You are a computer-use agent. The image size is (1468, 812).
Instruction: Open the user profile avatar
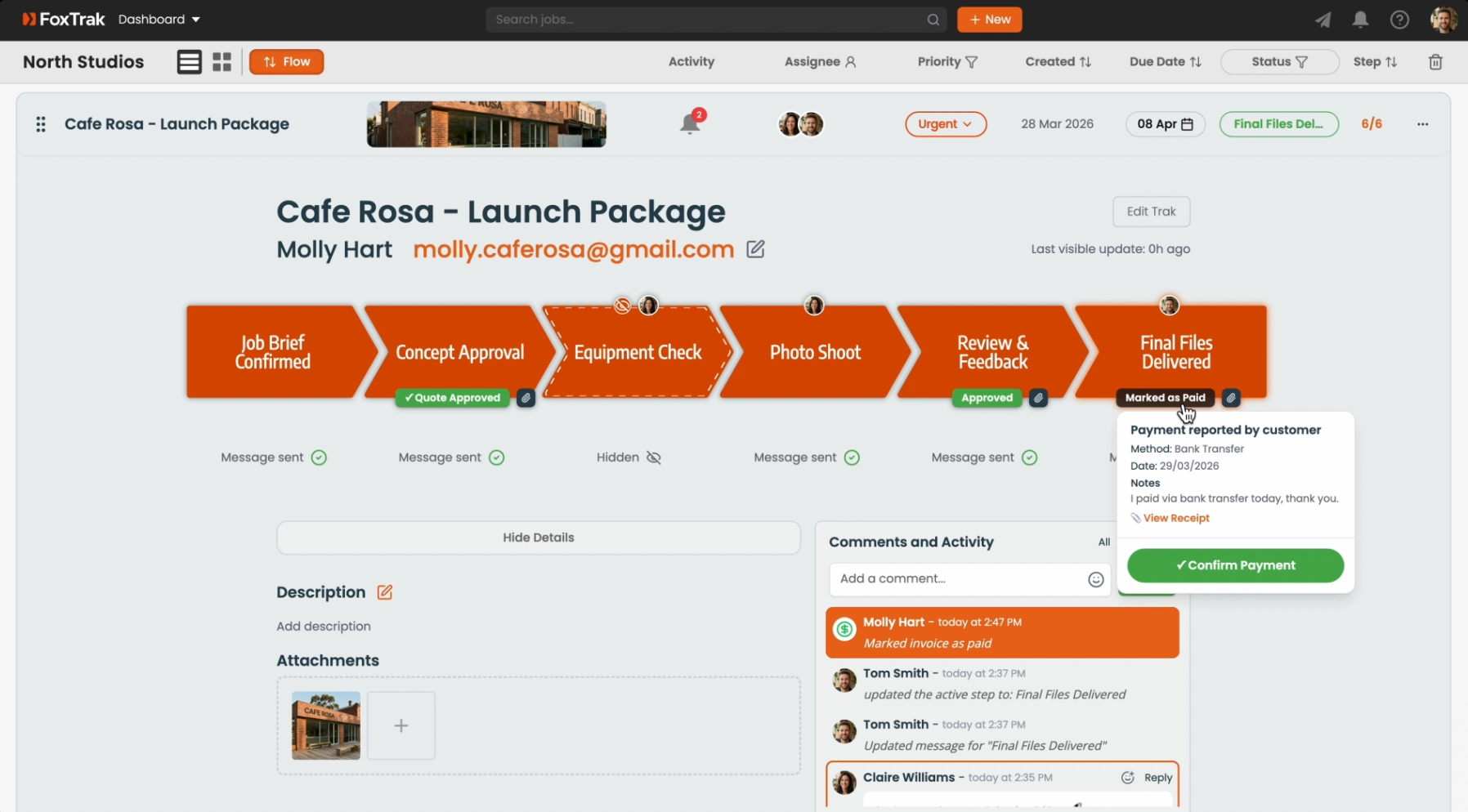click(x=1443, y=20)
